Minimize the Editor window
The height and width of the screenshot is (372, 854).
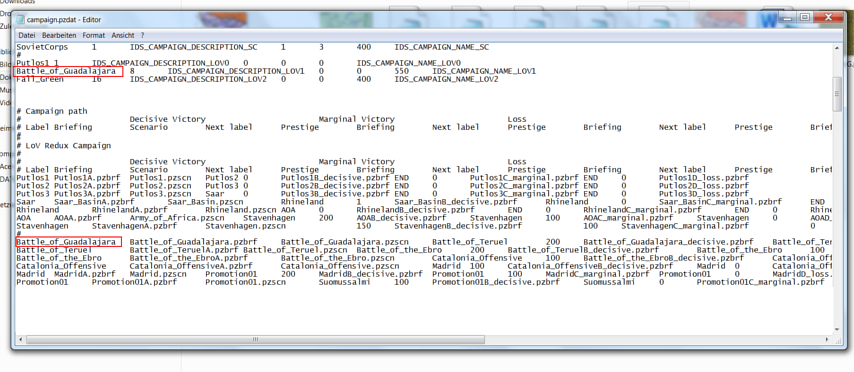(x=789, y=17)
